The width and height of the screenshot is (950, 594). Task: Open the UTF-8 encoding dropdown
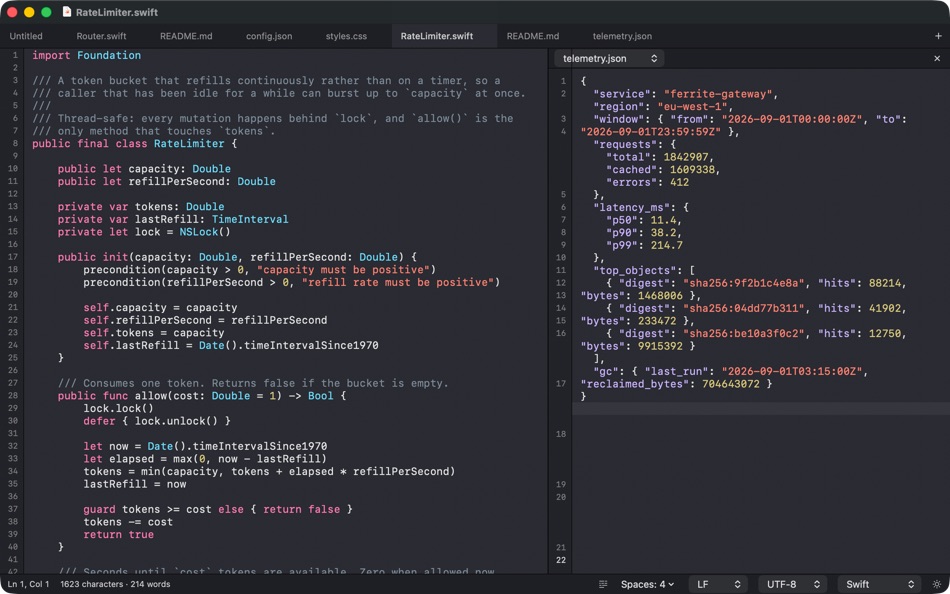click(793, 584)
